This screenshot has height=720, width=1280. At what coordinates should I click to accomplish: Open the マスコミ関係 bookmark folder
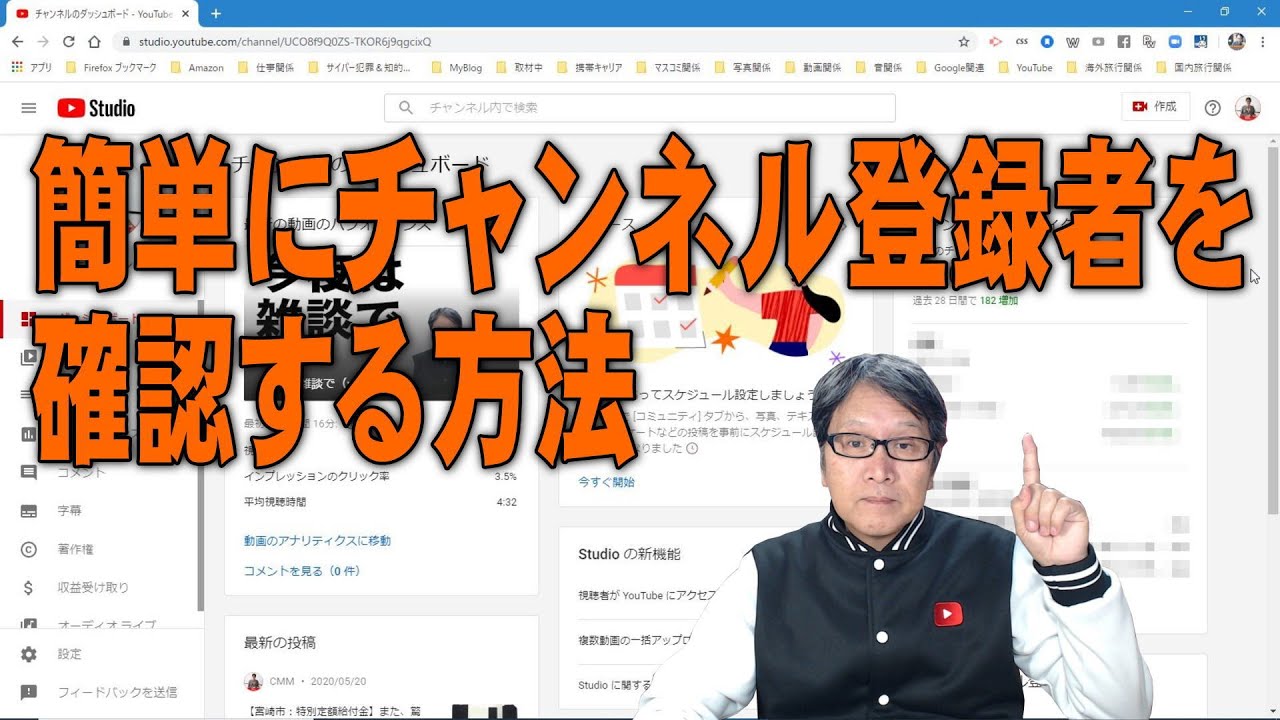point(668,68)
